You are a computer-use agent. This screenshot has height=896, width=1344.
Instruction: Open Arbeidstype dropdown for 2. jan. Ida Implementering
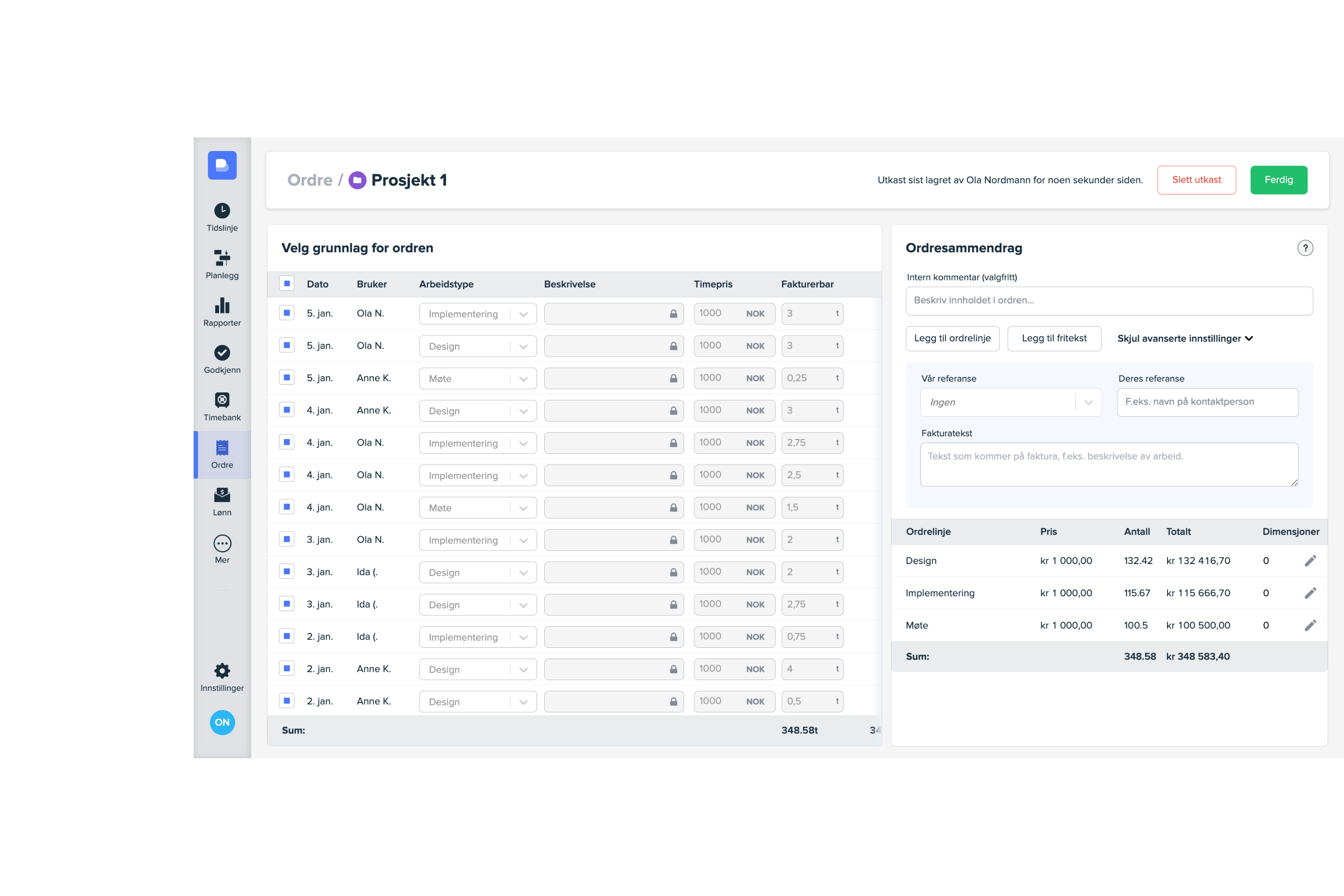(x=478, y=637)
